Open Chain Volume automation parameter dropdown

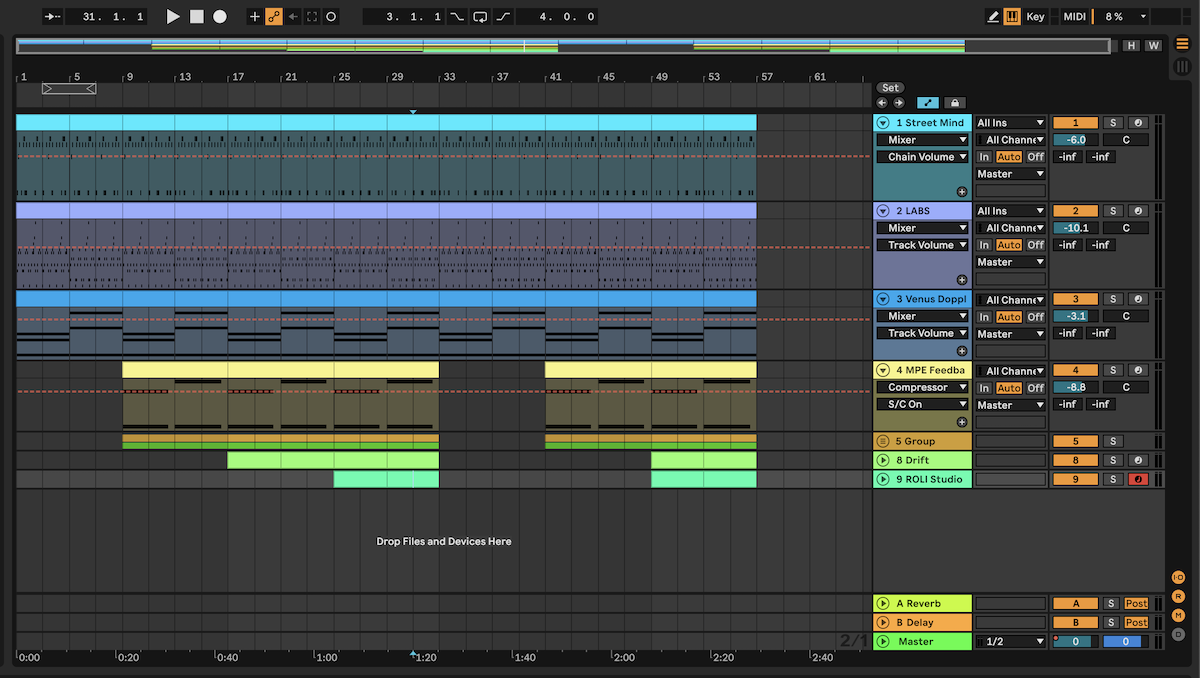923,157
